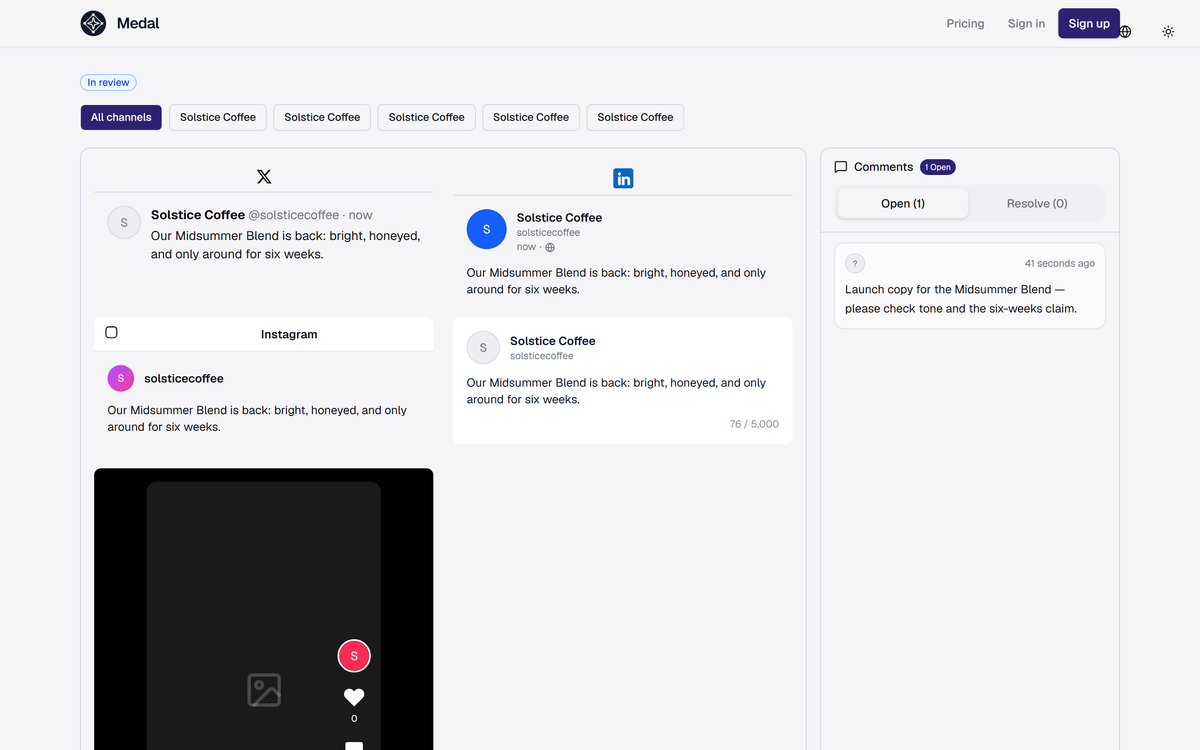Switch to the Open (1) comments tab
Screen dimensions: 1200x750
(903, 203)
